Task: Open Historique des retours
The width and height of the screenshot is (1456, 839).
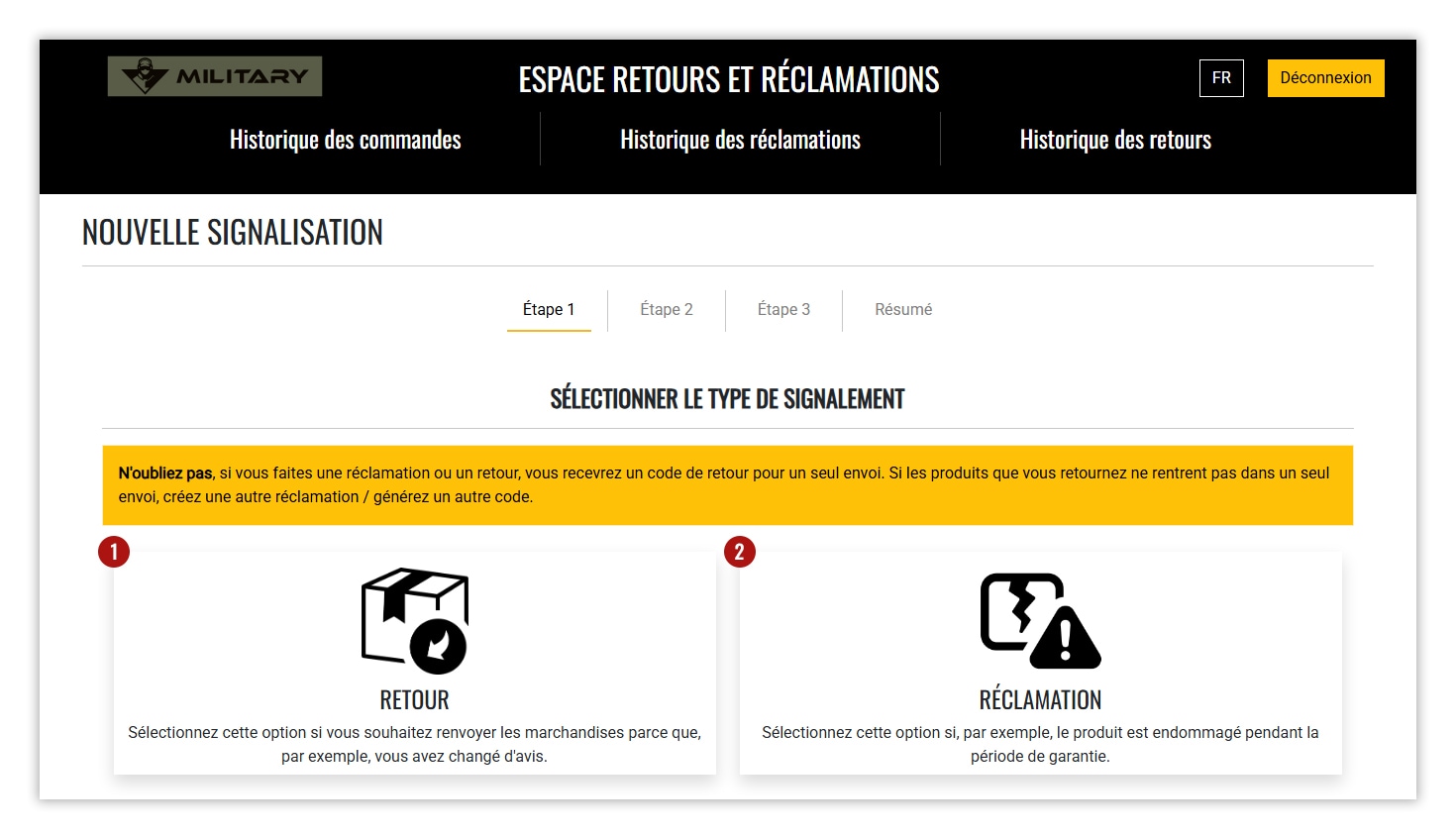Action: click(x=1115, y=140)
